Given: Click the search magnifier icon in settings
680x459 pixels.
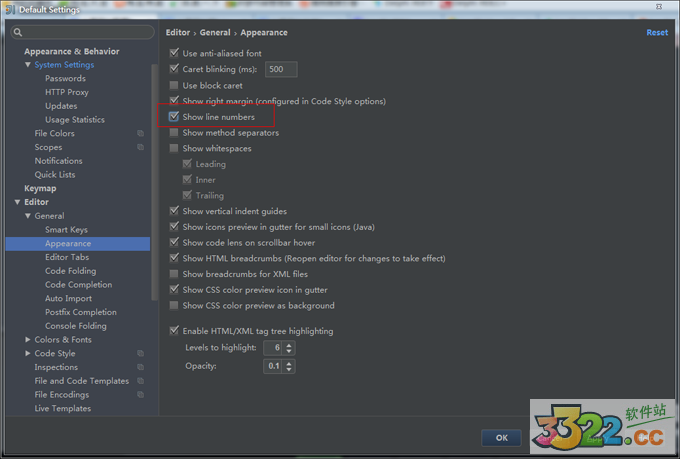Looking at the screenshot, I should [x=18, y=32].
